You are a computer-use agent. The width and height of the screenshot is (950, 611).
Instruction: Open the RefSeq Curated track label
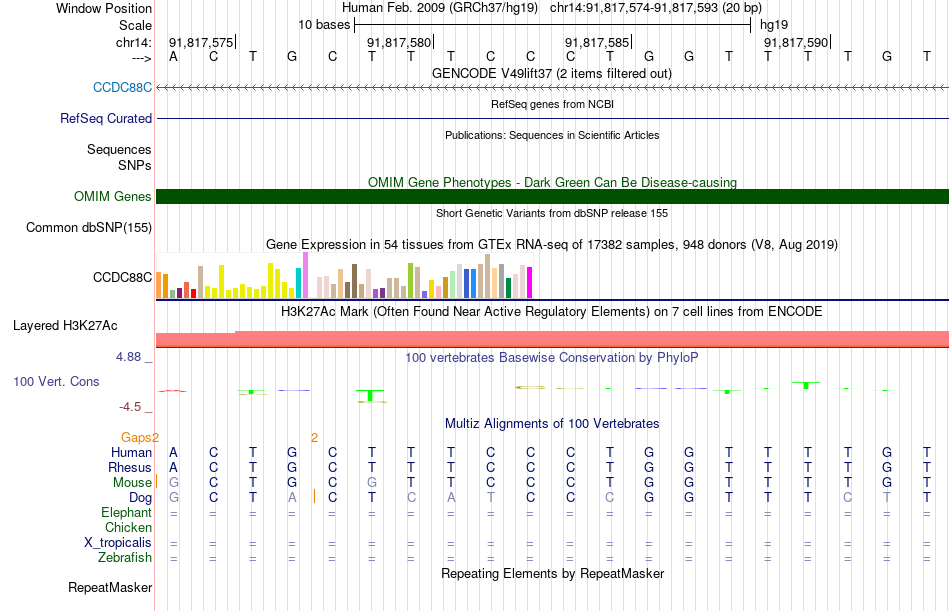tap(106, 118)
